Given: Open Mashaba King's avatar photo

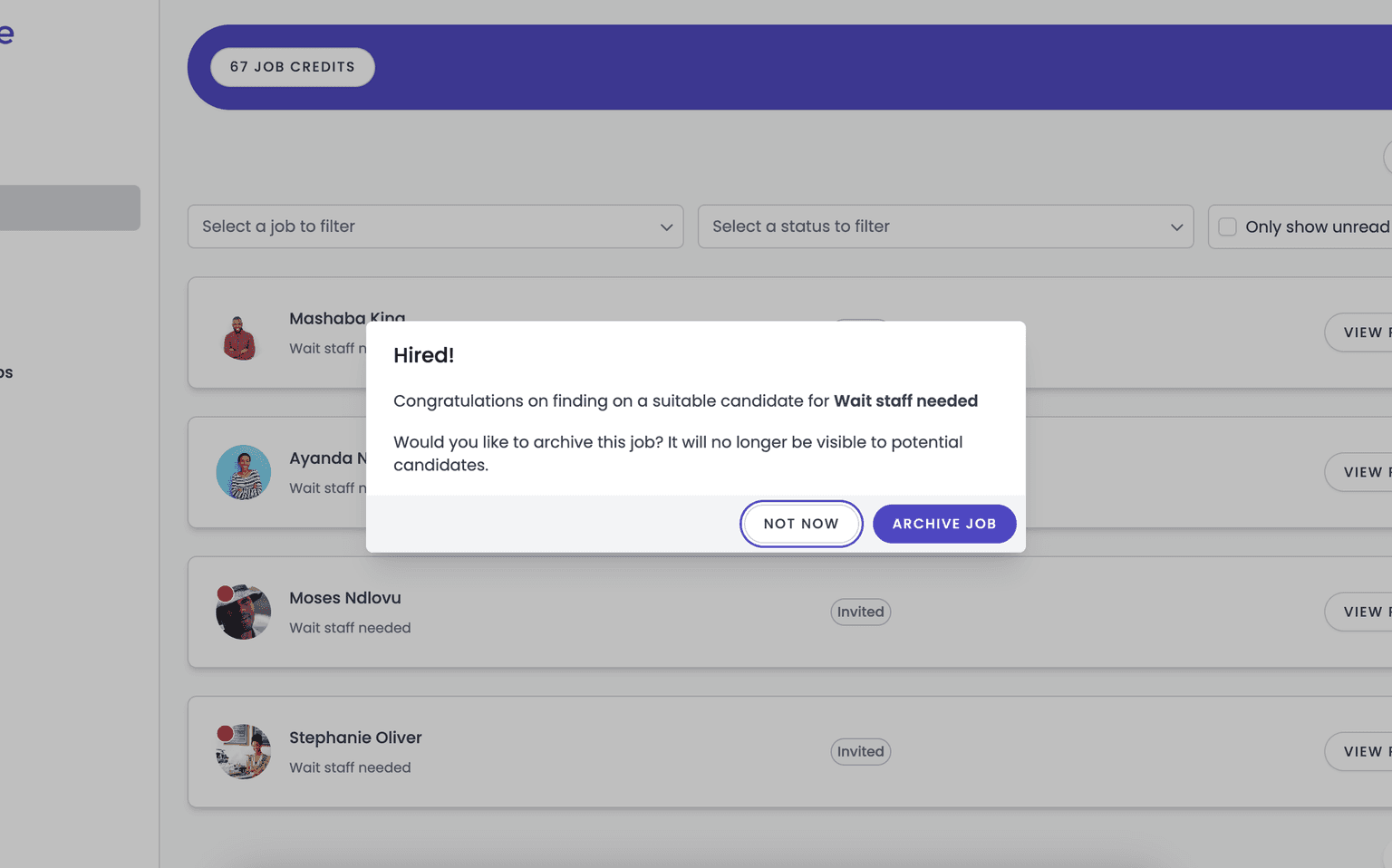Looking at the screenshot, I should pos(240,338).
